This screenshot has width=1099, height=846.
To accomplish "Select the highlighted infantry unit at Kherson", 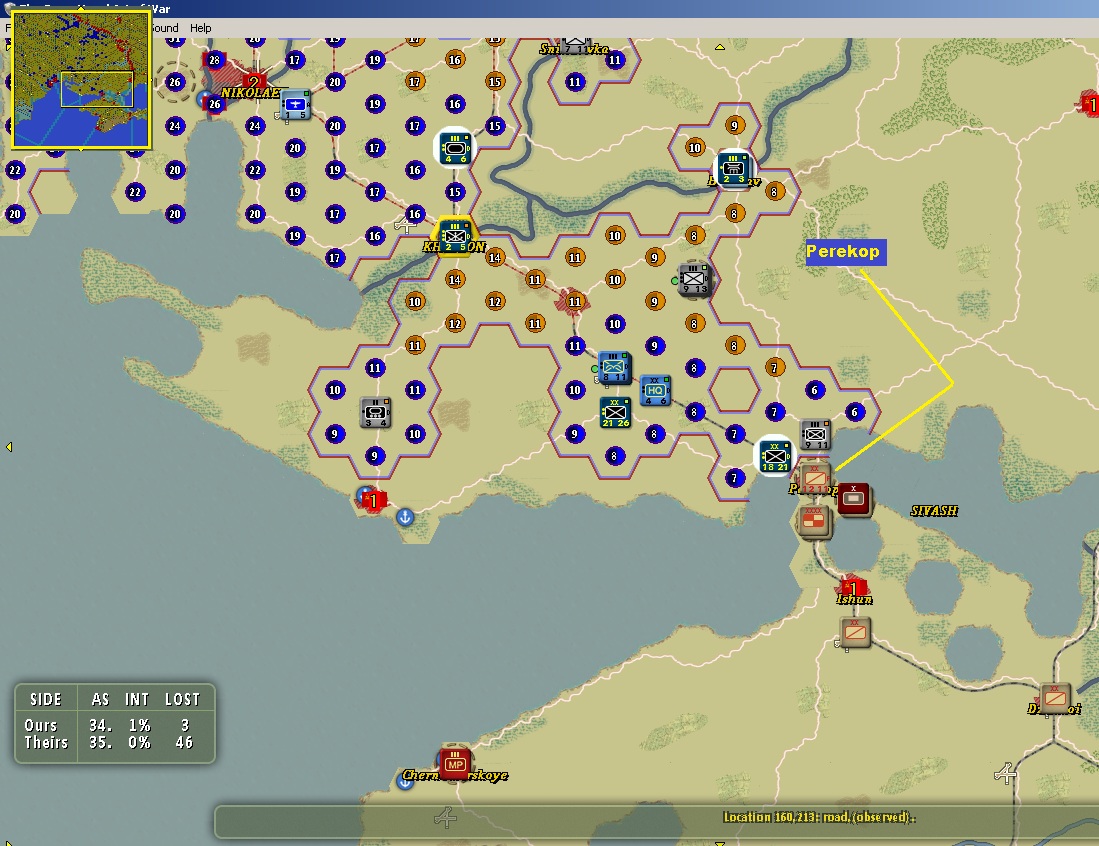I will [454, 236].
